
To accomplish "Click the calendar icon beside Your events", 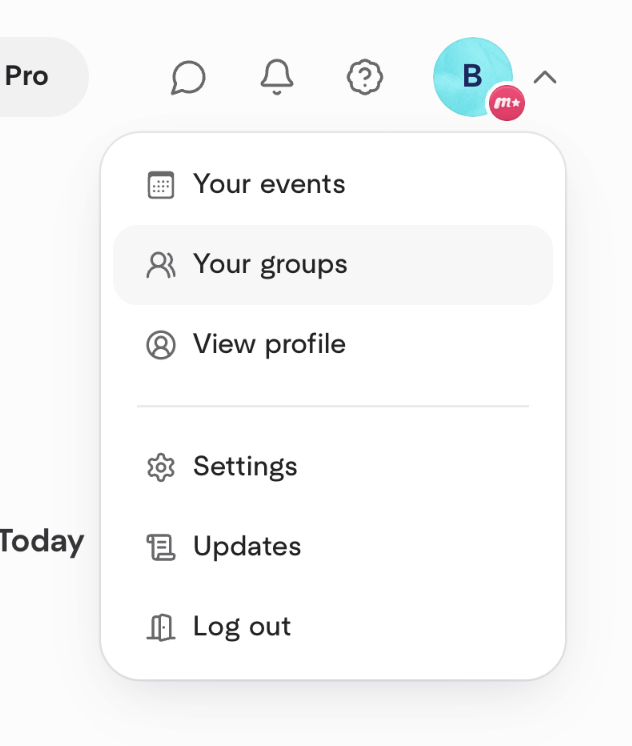I will click(160, 185).
